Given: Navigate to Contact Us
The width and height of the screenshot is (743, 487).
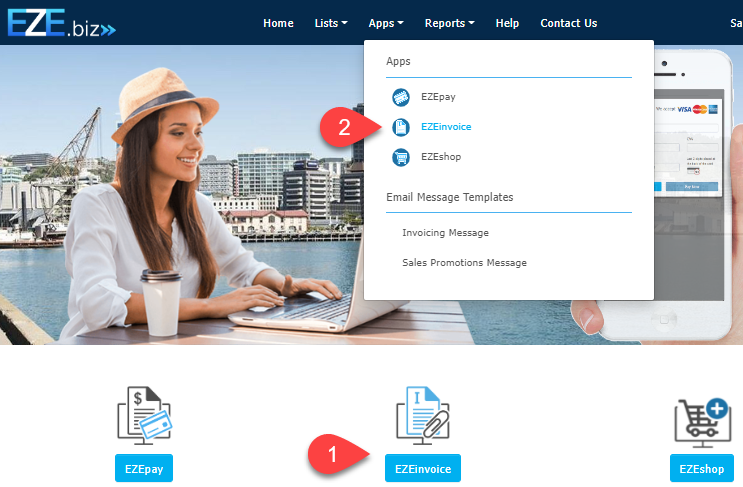Looking at the screenshot, I should pyautogui.click(x=568, y=23).
